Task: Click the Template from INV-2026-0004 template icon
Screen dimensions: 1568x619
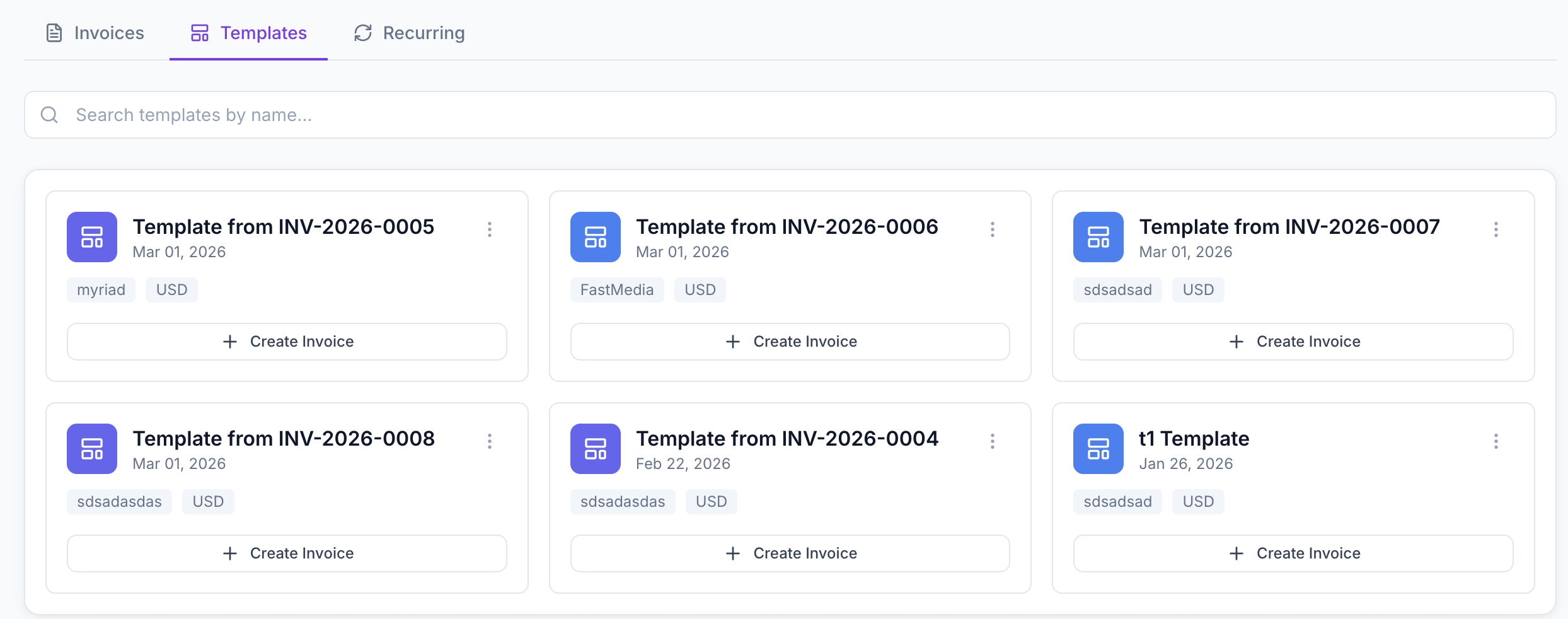Action: 595,449
